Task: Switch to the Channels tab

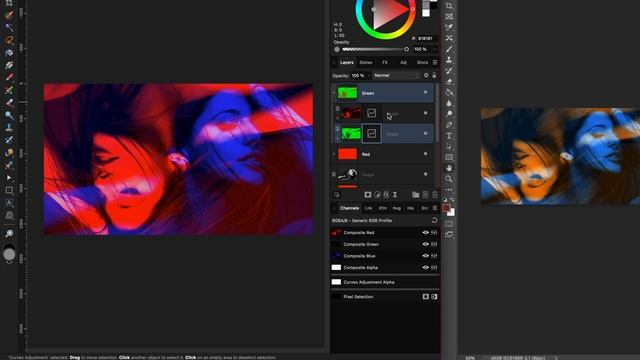Action: [349, 208]
